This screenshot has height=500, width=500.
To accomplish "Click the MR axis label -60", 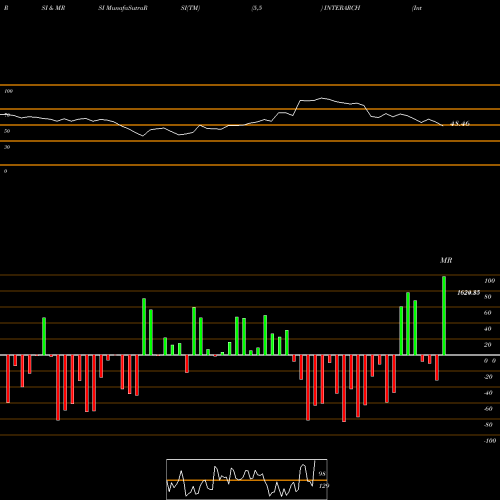I will pos(488,409).
